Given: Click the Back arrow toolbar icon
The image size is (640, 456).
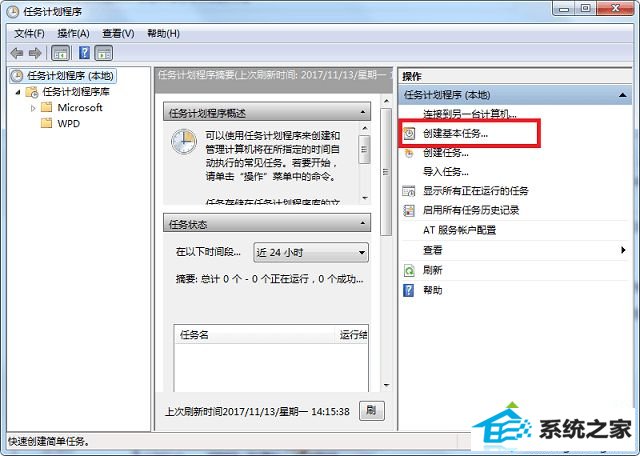Looking at the screenshot, I should 17,53.
